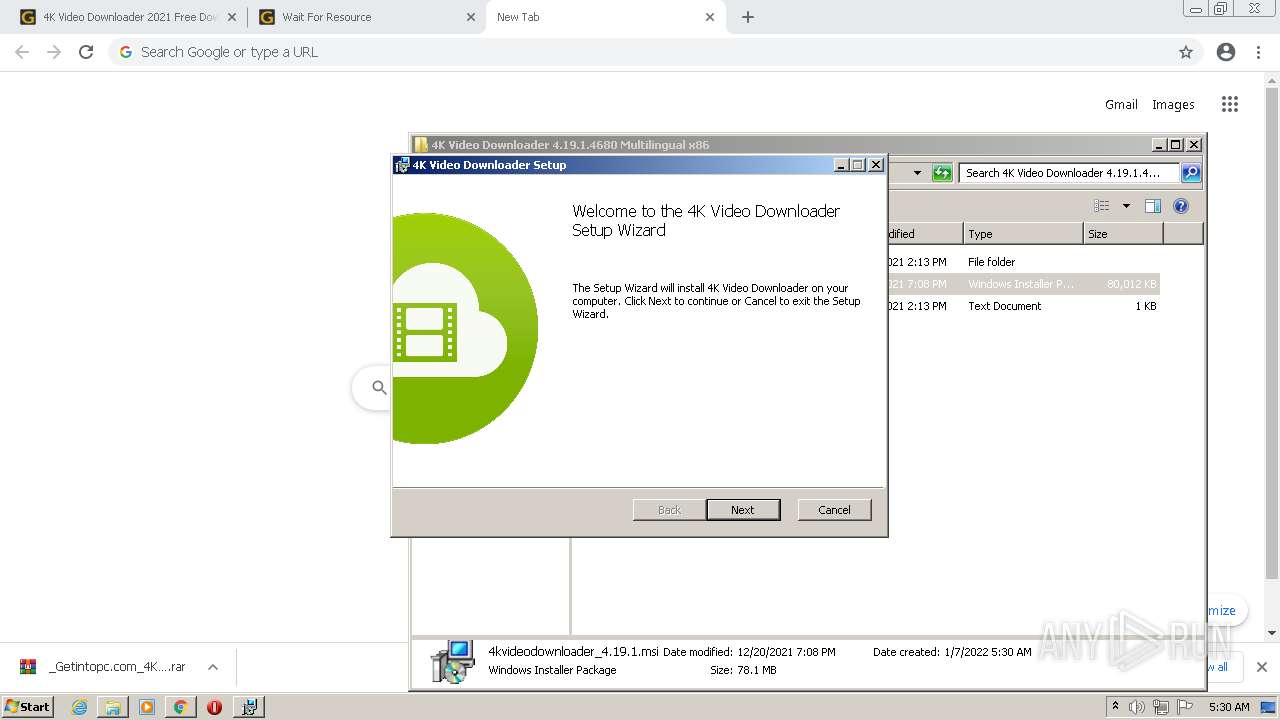Click the Setup dialog title bar icon
This screenshot has height=720, width=1280.
(402, 165)
